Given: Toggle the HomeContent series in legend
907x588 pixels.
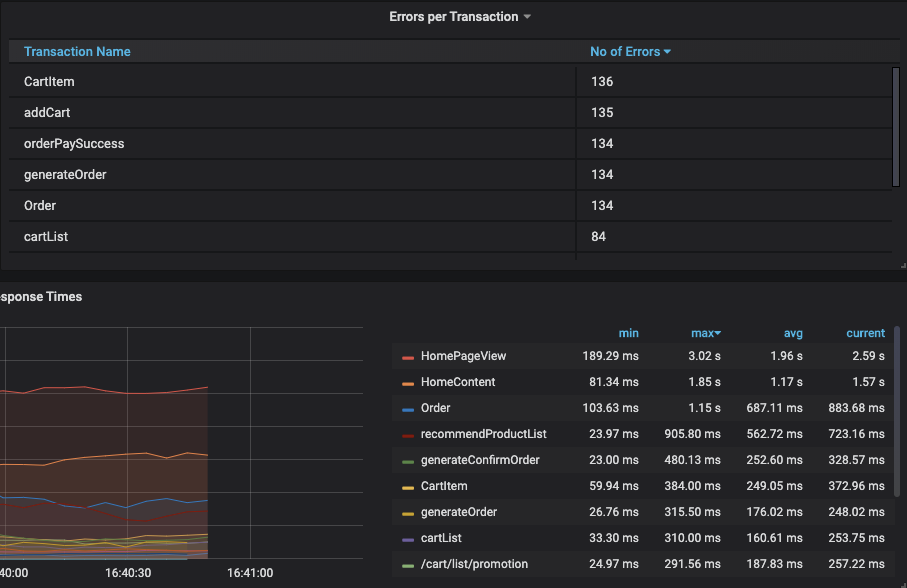Looking at the screenshot, I should point(458,382).
